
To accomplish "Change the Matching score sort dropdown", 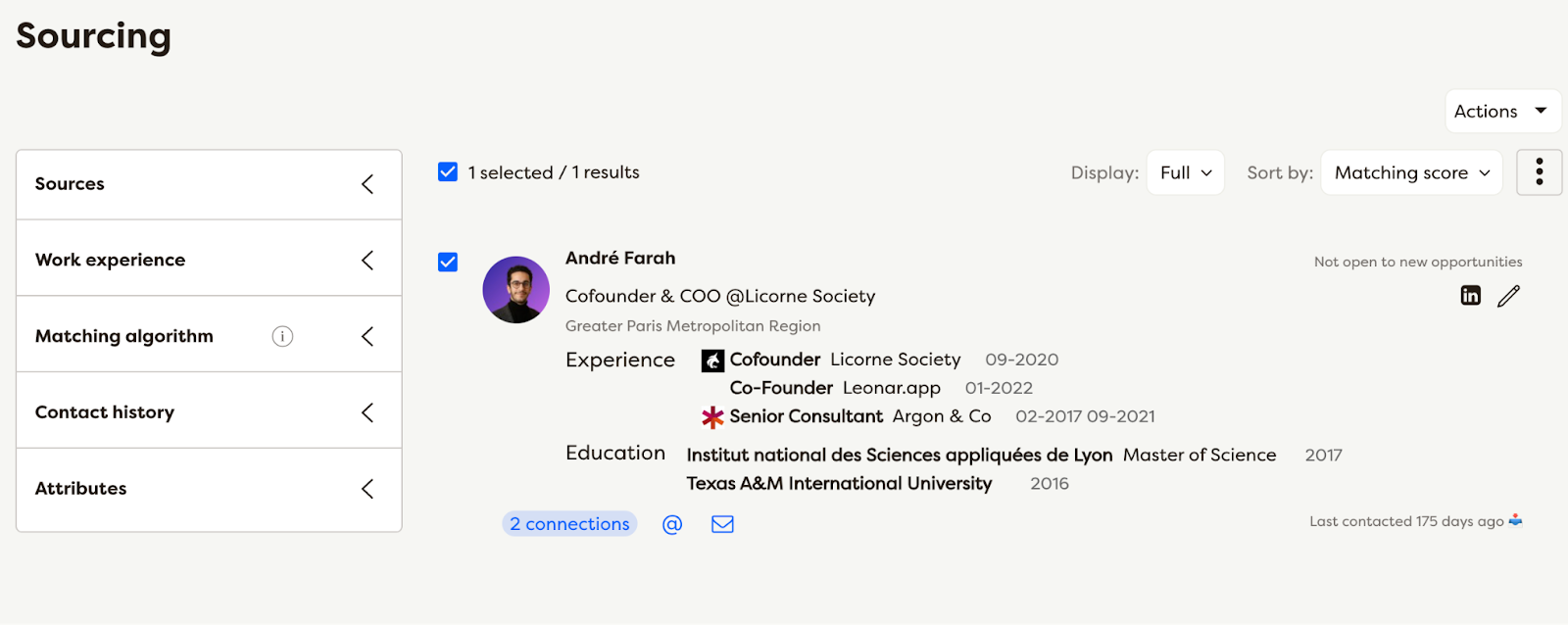I will [x=1411, y=171].
